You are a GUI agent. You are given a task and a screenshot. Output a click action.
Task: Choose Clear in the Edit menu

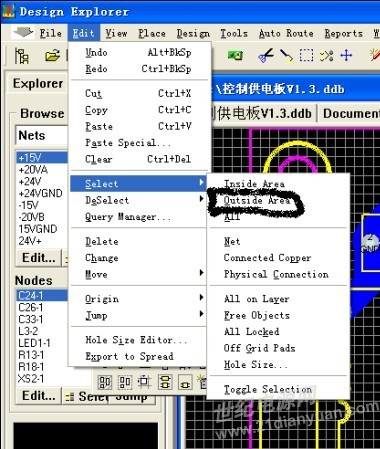[139, 159]
